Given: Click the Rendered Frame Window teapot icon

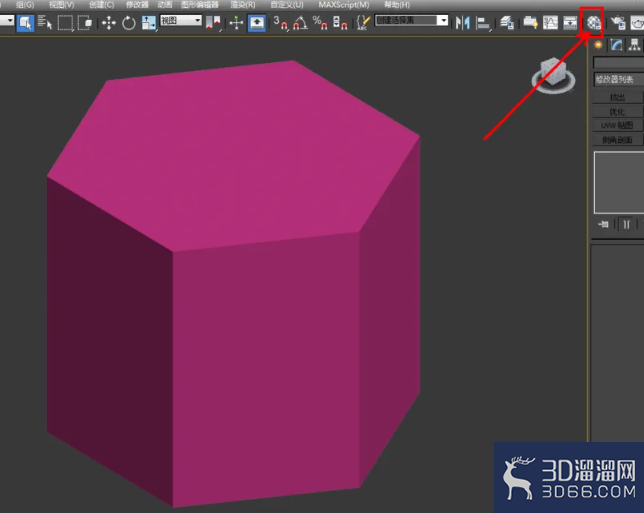Looking at the screenshot, I should 637,23.
